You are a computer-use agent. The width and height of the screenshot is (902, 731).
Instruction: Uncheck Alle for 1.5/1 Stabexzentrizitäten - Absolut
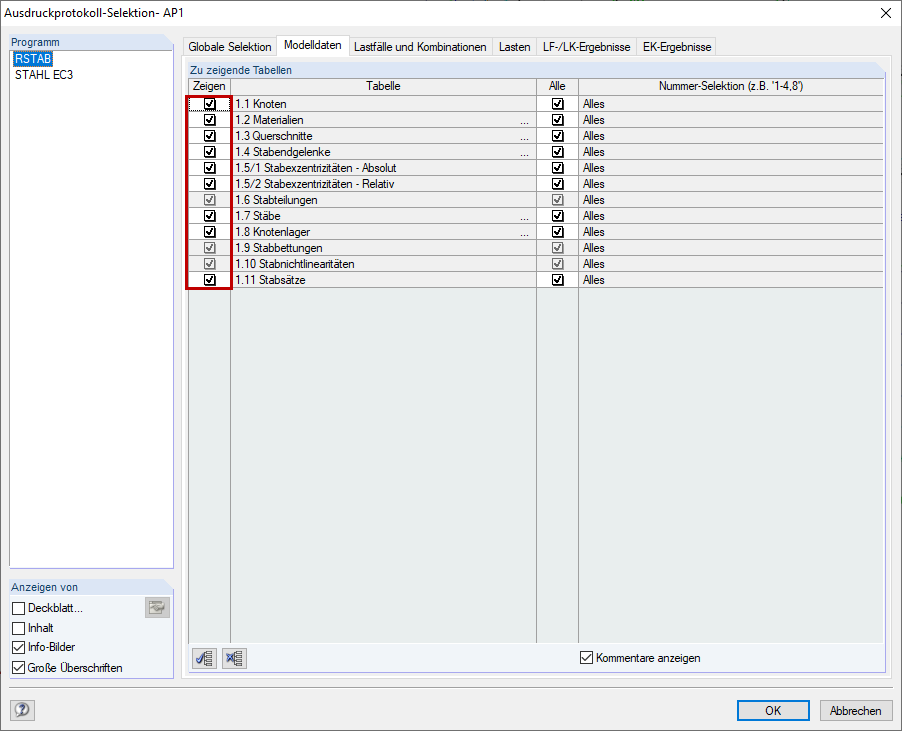557,167
